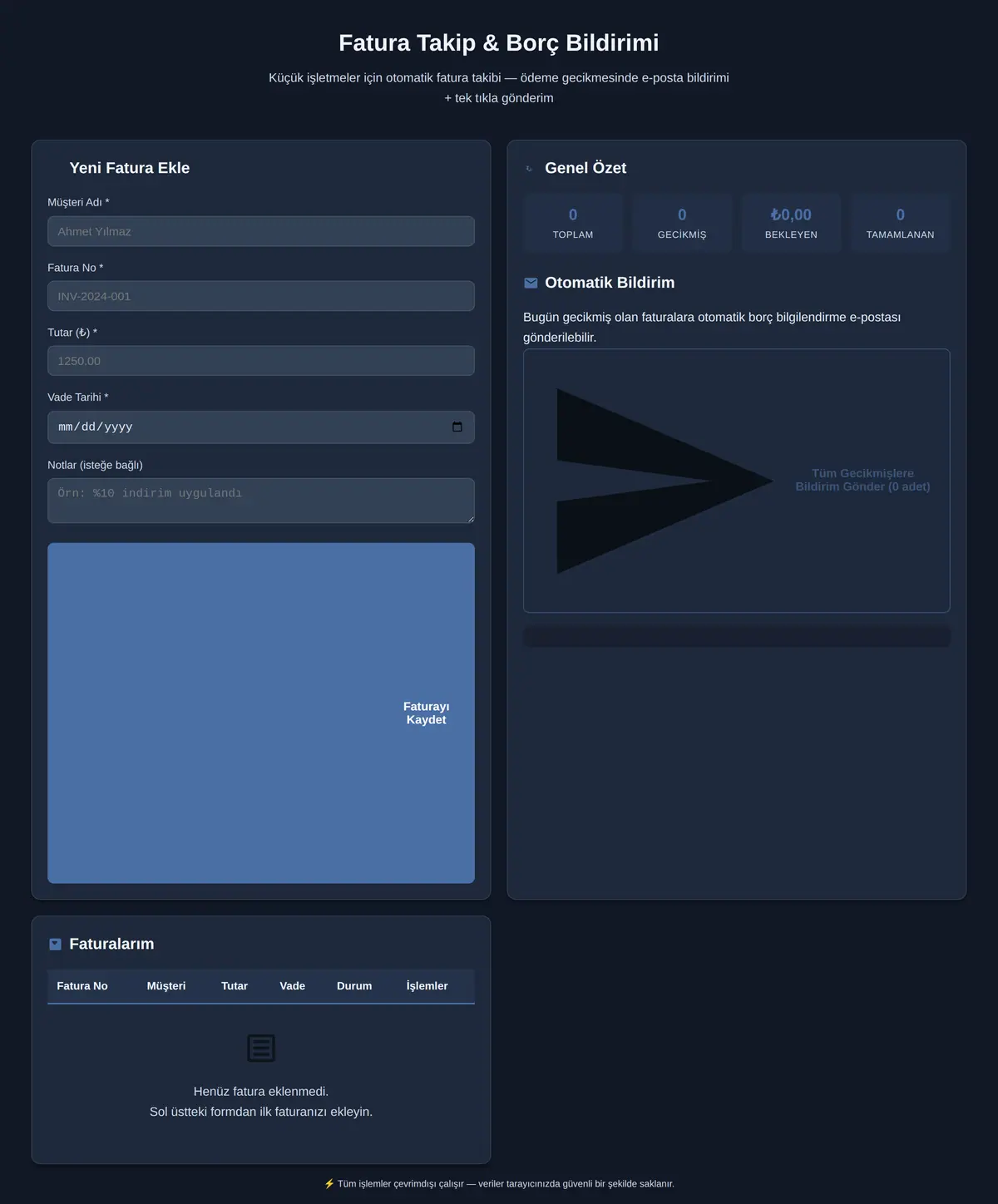Open the calendar picker in Vade Tarihi

click(x=457, y=427)
